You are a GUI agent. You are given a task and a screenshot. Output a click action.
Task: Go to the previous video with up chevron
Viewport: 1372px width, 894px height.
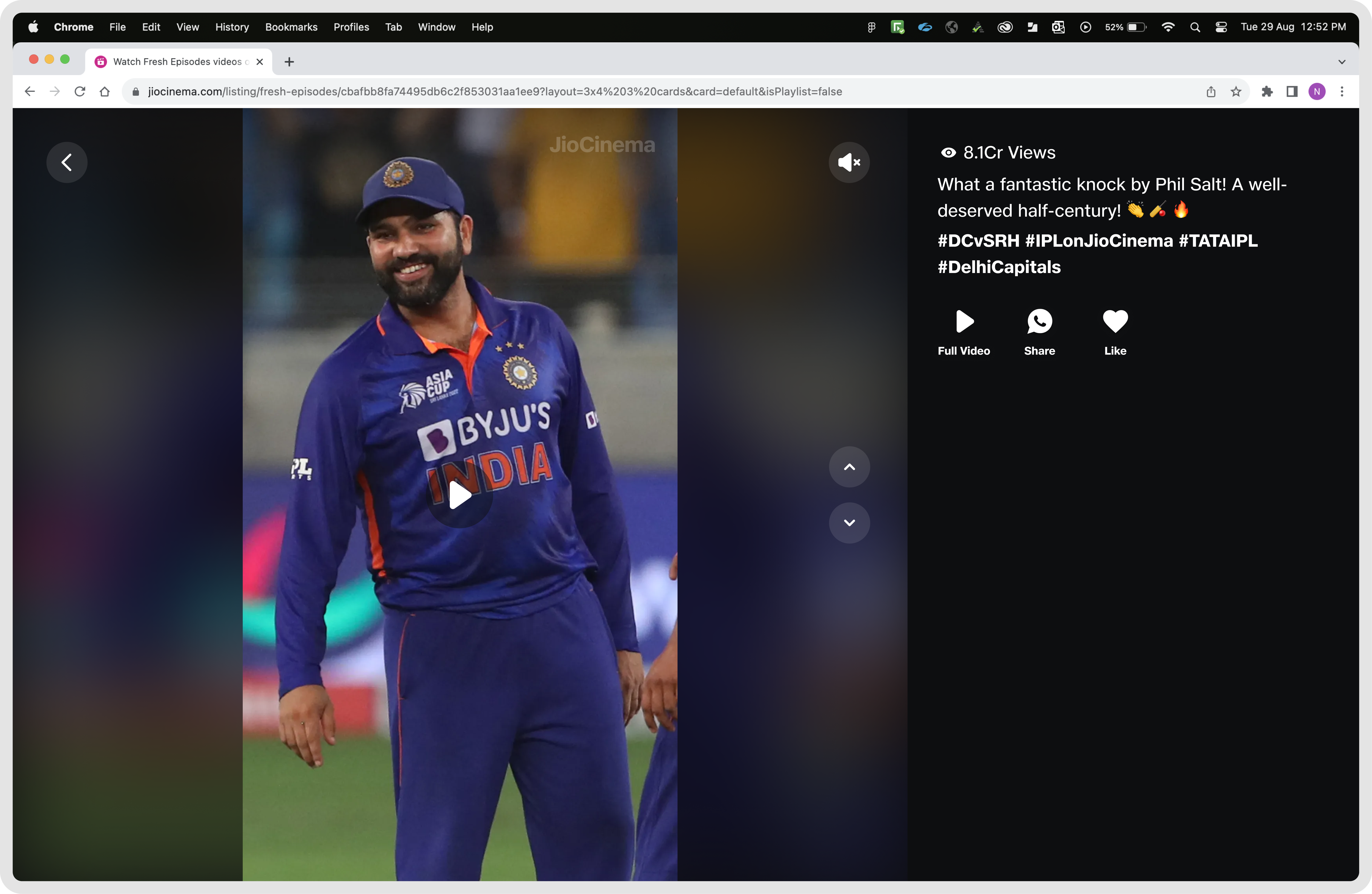pos(849,467)
